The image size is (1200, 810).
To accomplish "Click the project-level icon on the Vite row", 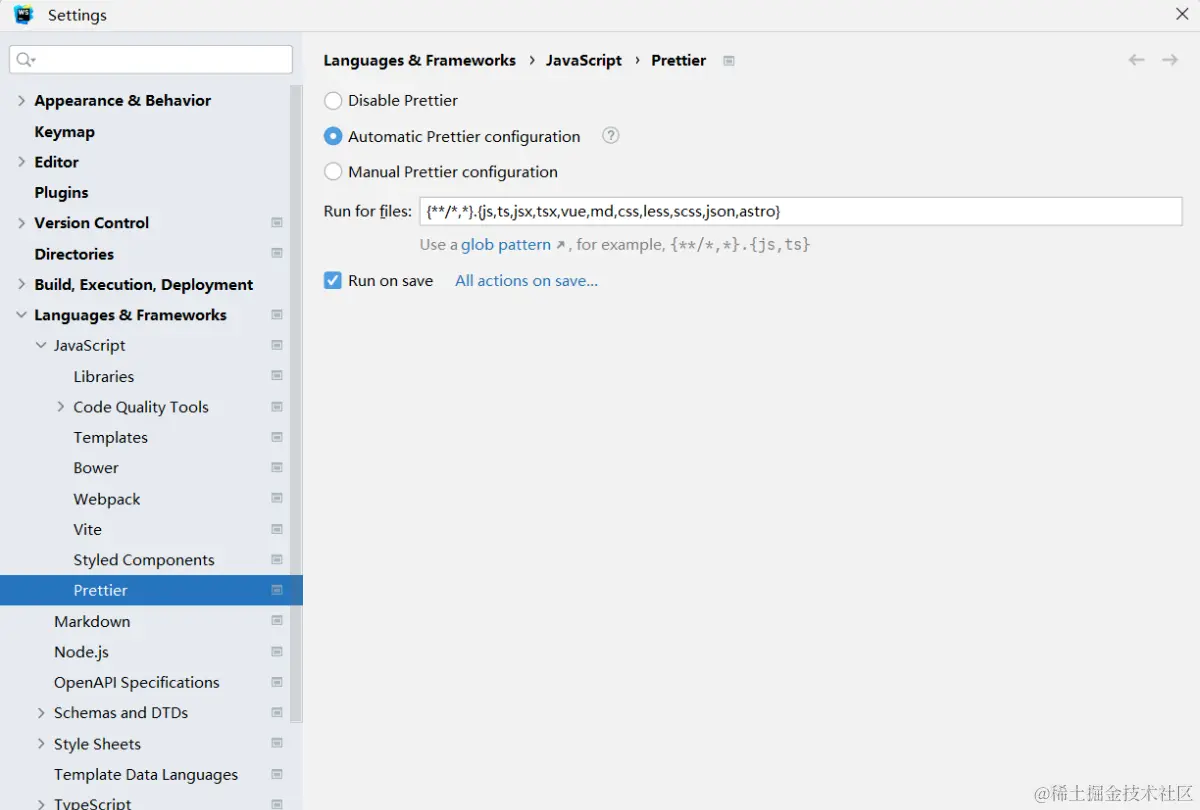I will pyautogui.click(x=277, y=529).
